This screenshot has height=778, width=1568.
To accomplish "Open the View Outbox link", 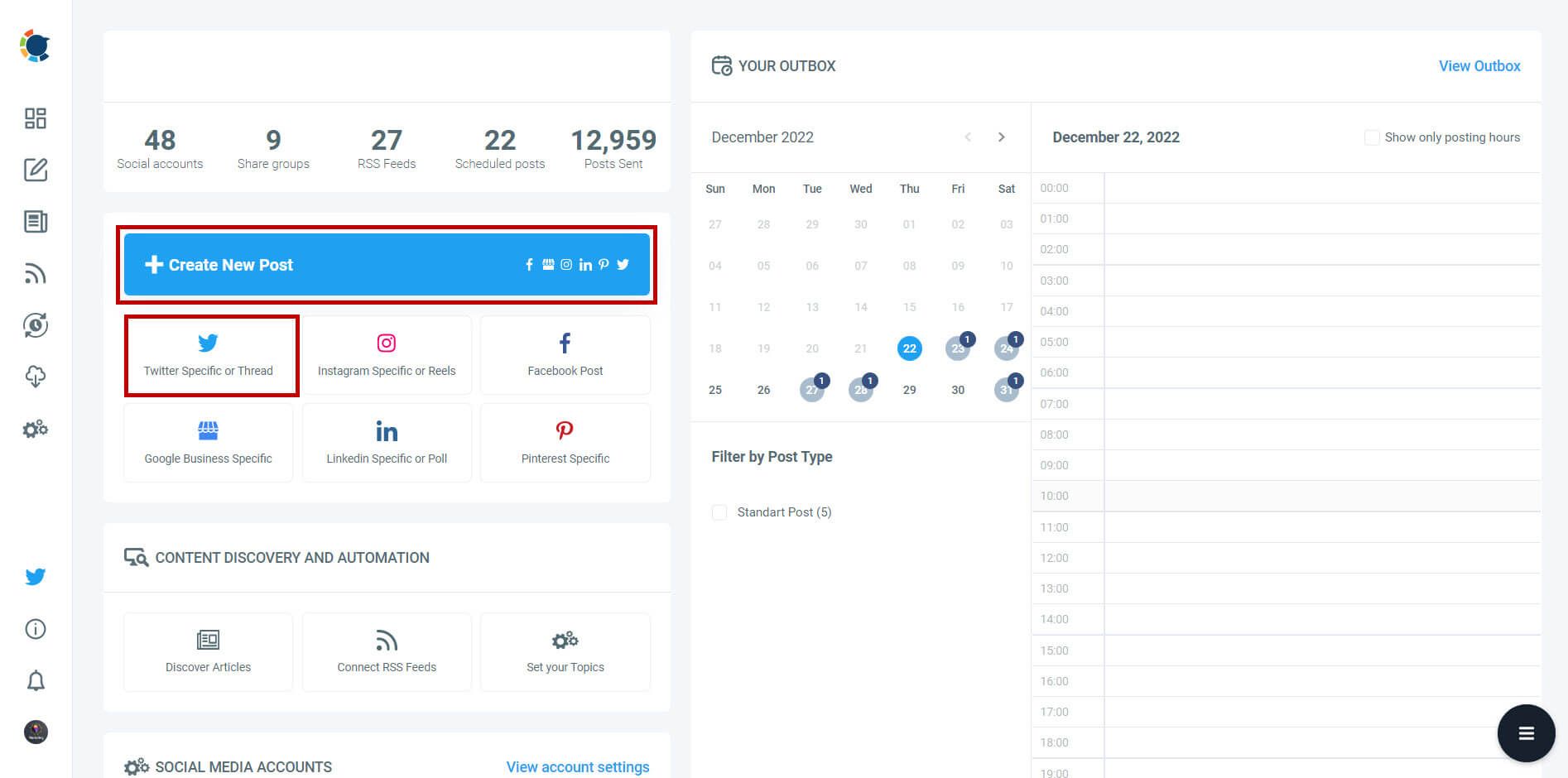I will (1479, 65).
